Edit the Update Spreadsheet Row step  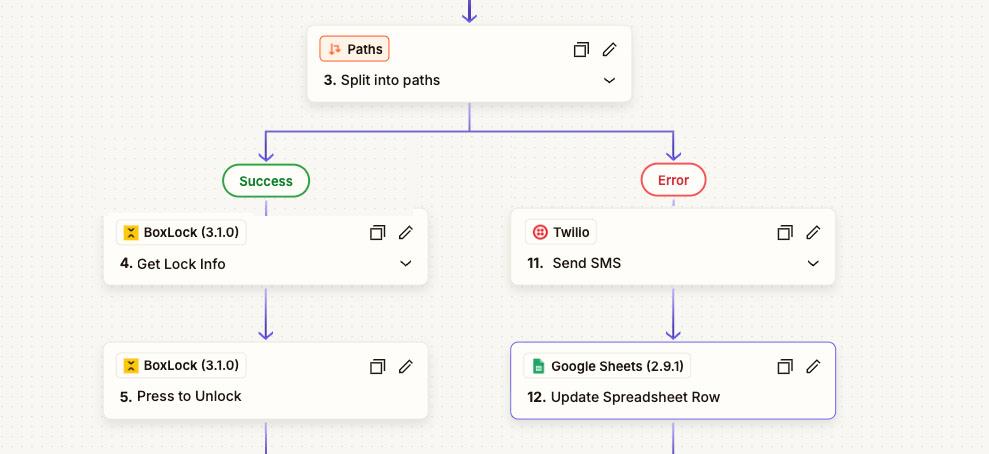pyautogui.click(x=813, y=366)
